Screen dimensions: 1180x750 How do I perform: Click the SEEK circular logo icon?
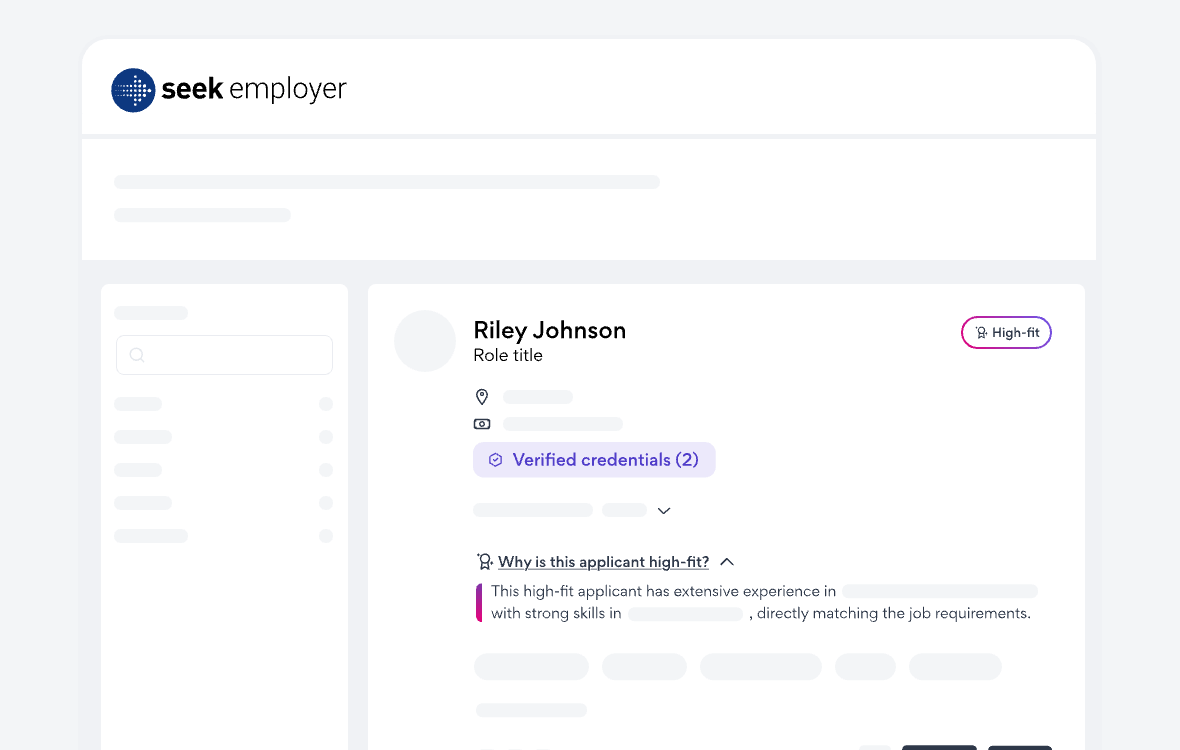point(133,90)
